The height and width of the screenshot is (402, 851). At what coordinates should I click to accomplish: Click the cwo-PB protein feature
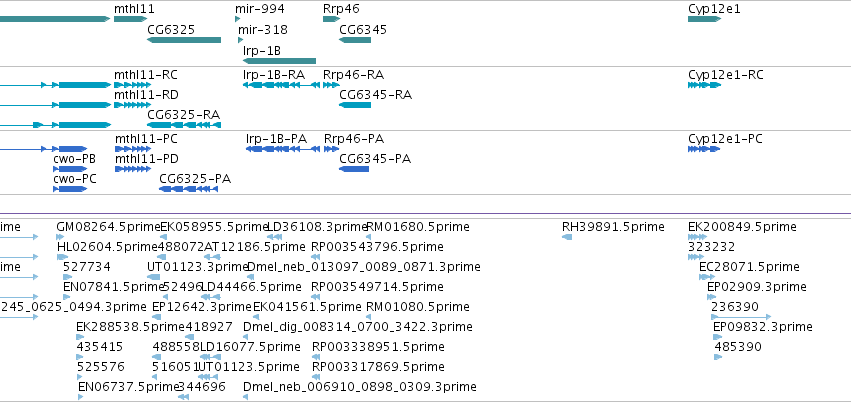point(70,169)
